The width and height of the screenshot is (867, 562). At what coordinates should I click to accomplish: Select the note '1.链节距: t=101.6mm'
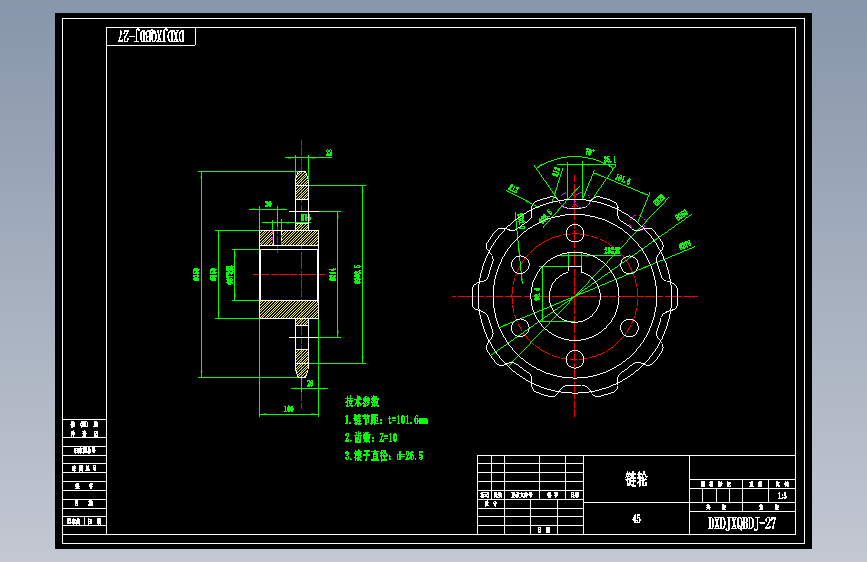[x=386, y=420]
